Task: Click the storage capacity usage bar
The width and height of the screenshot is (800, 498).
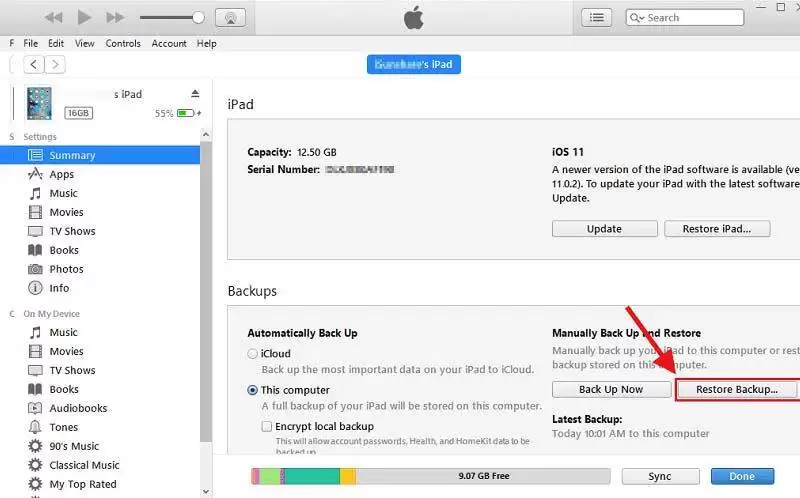Action: [x=431, y=476]
